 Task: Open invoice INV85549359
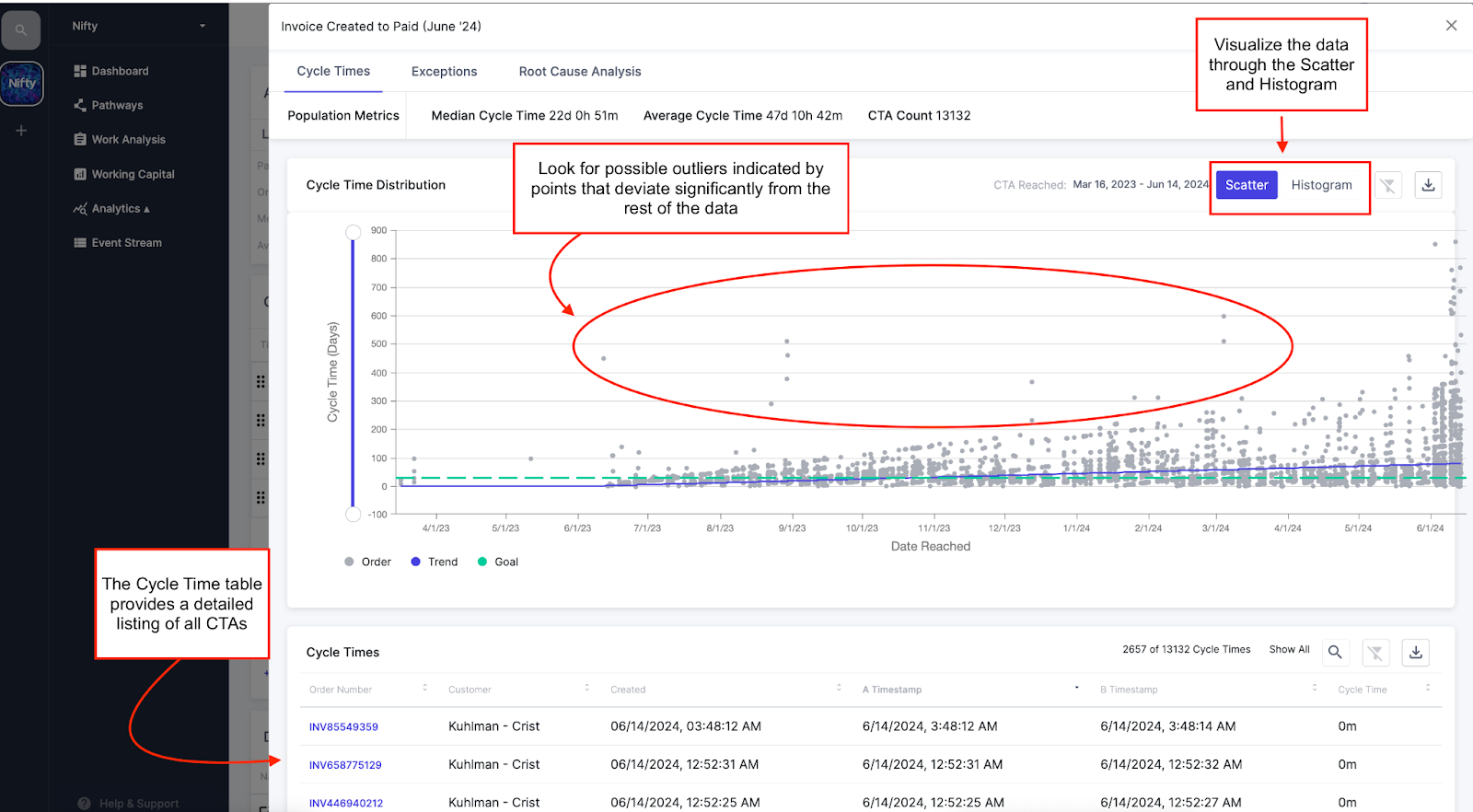click(x=343, y=726)
